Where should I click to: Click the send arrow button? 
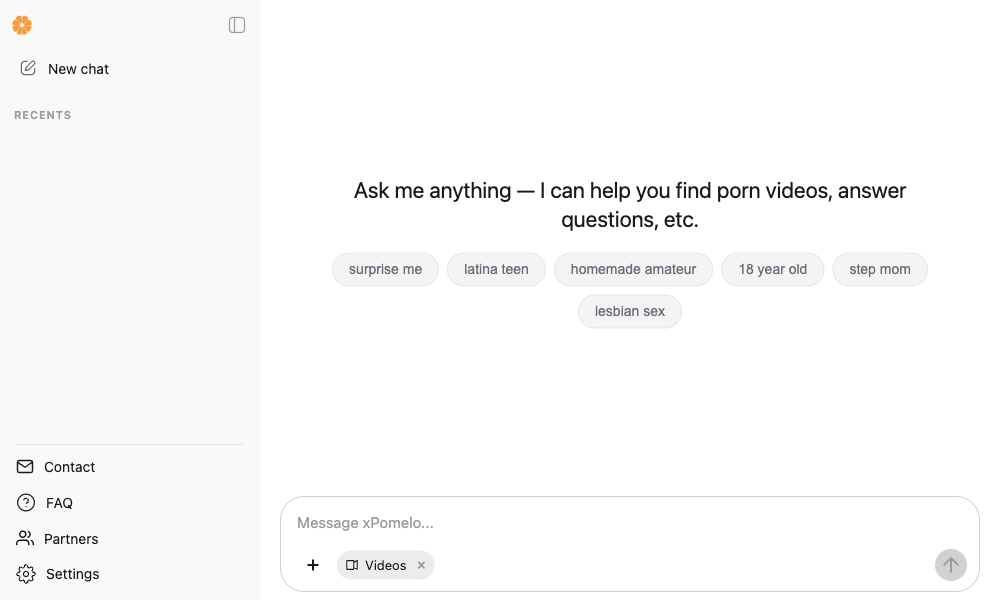[950, 565]
